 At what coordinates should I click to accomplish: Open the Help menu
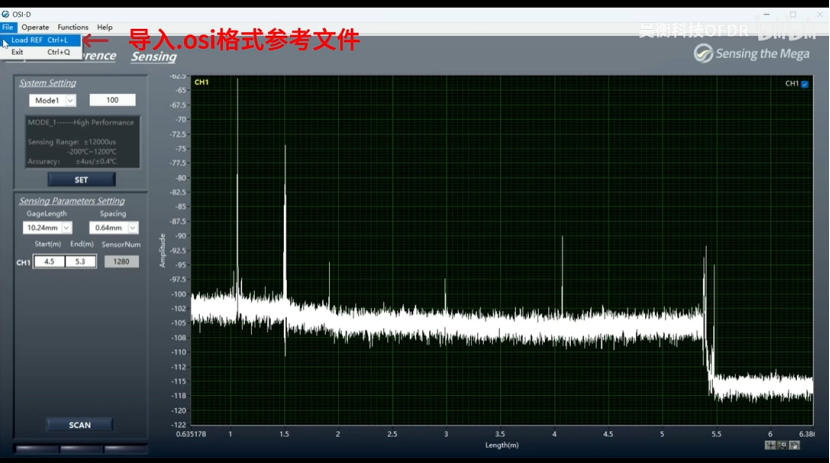[105, 27]
